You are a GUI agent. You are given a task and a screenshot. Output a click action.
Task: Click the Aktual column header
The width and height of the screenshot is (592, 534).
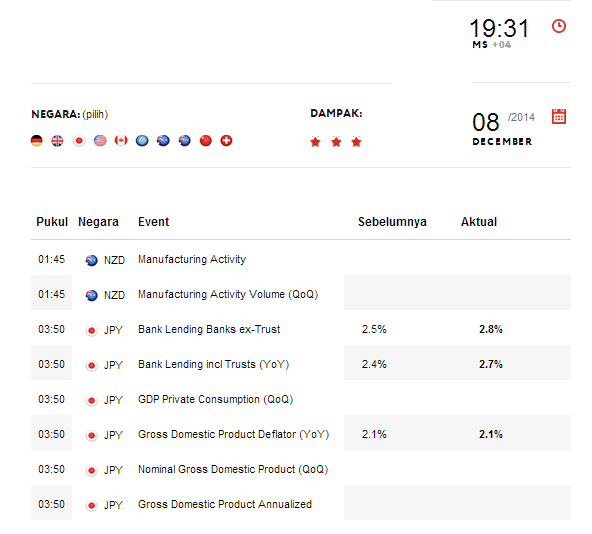[x=479, y=222]
